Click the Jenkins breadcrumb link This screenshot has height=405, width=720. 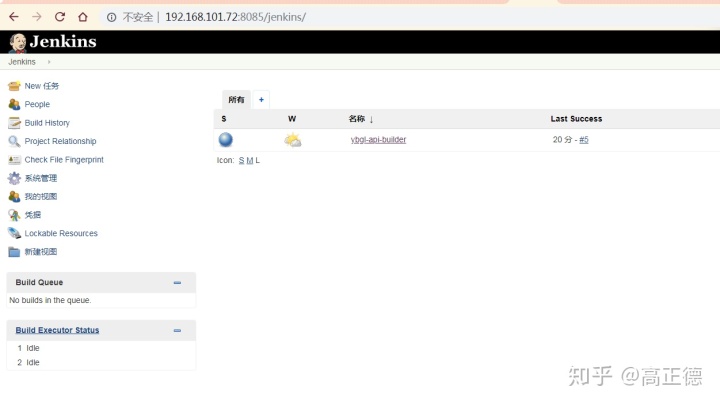coord(22,62)
